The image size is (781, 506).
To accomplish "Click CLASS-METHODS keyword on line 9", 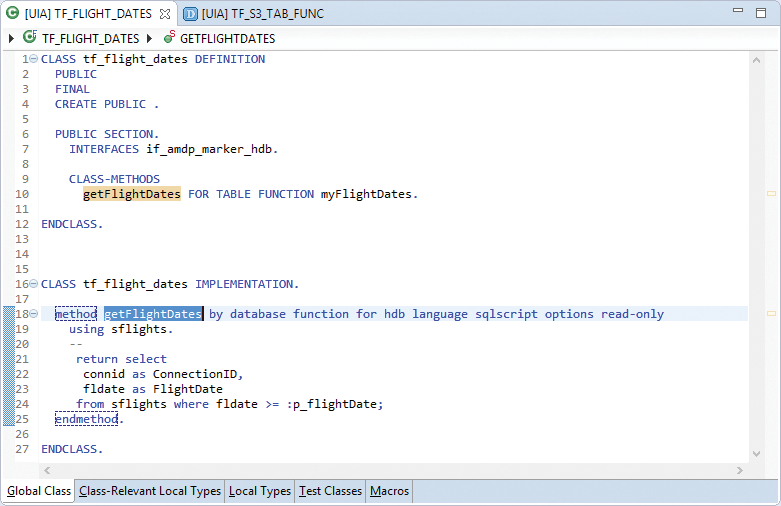I will pos(115,179).
